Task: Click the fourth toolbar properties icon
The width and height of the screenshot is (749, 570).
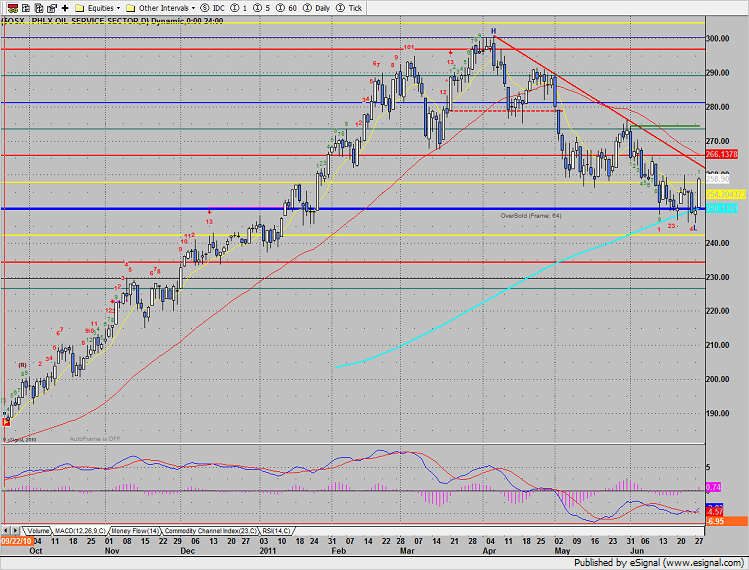Action: 52,8
